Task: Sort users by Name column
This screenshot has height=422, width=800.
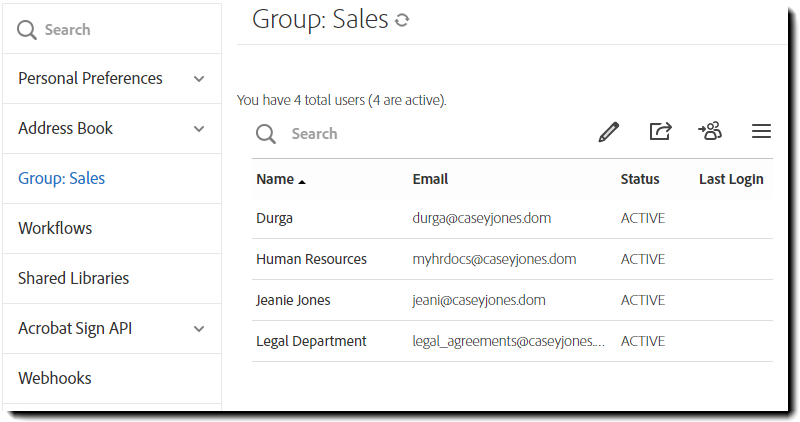Action: (275, 180)
